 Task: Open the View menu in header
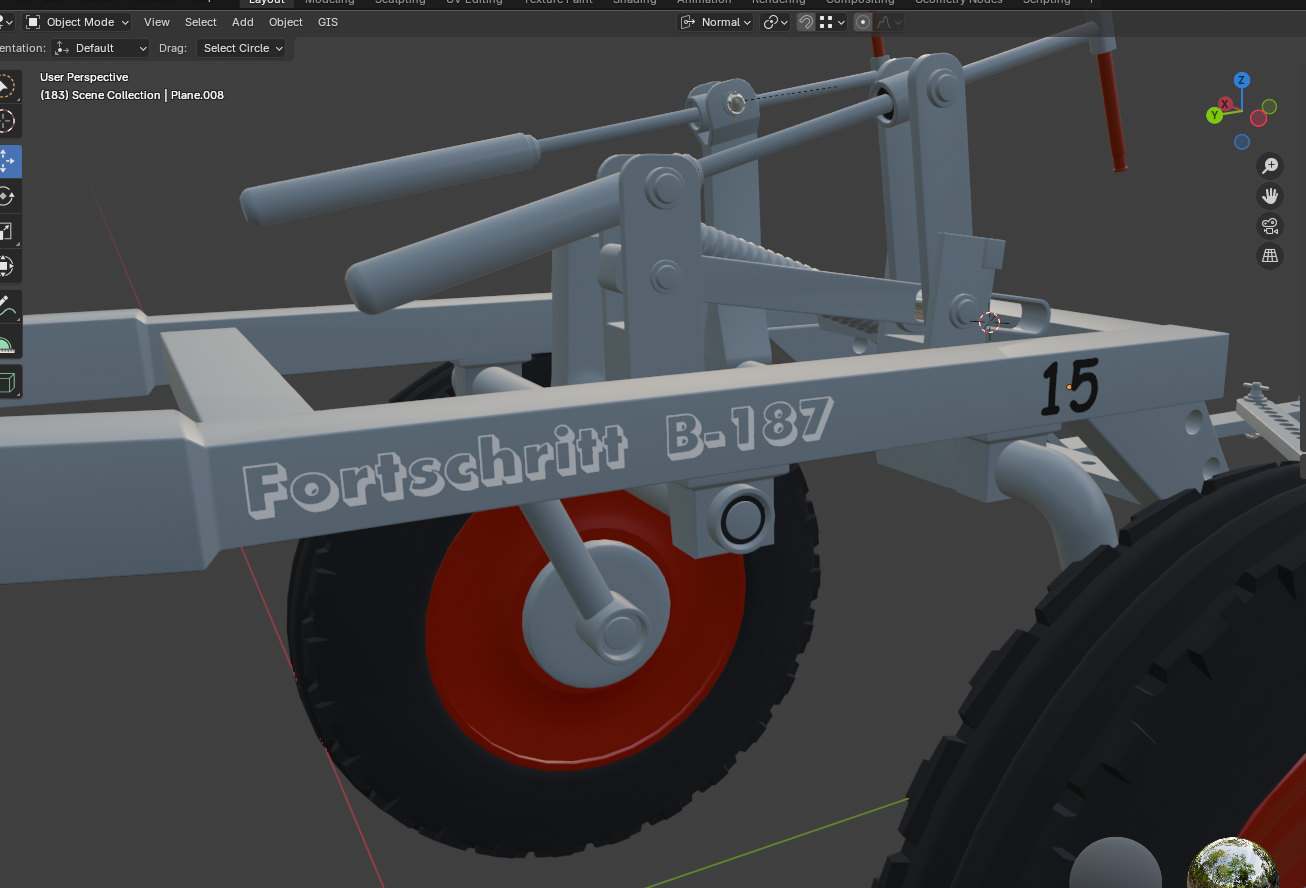(x=157, y=22)
